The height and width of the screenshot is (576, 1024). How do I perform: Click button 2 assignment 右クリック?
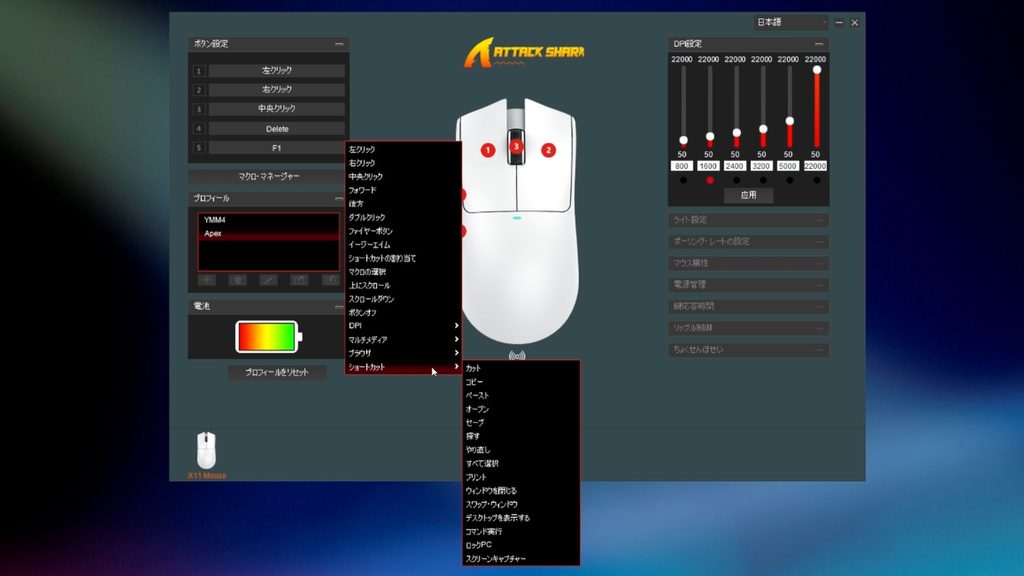tap(277, 89)
